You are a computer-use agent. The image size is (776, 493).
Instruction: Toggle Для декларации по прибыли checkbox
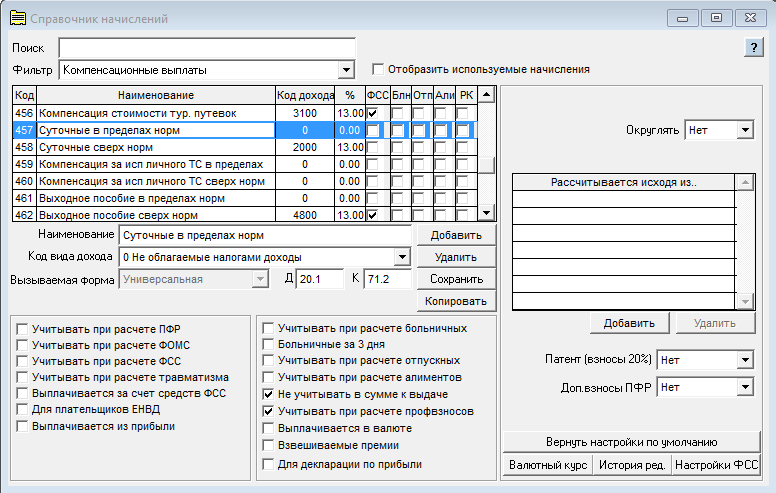[268, 464]
